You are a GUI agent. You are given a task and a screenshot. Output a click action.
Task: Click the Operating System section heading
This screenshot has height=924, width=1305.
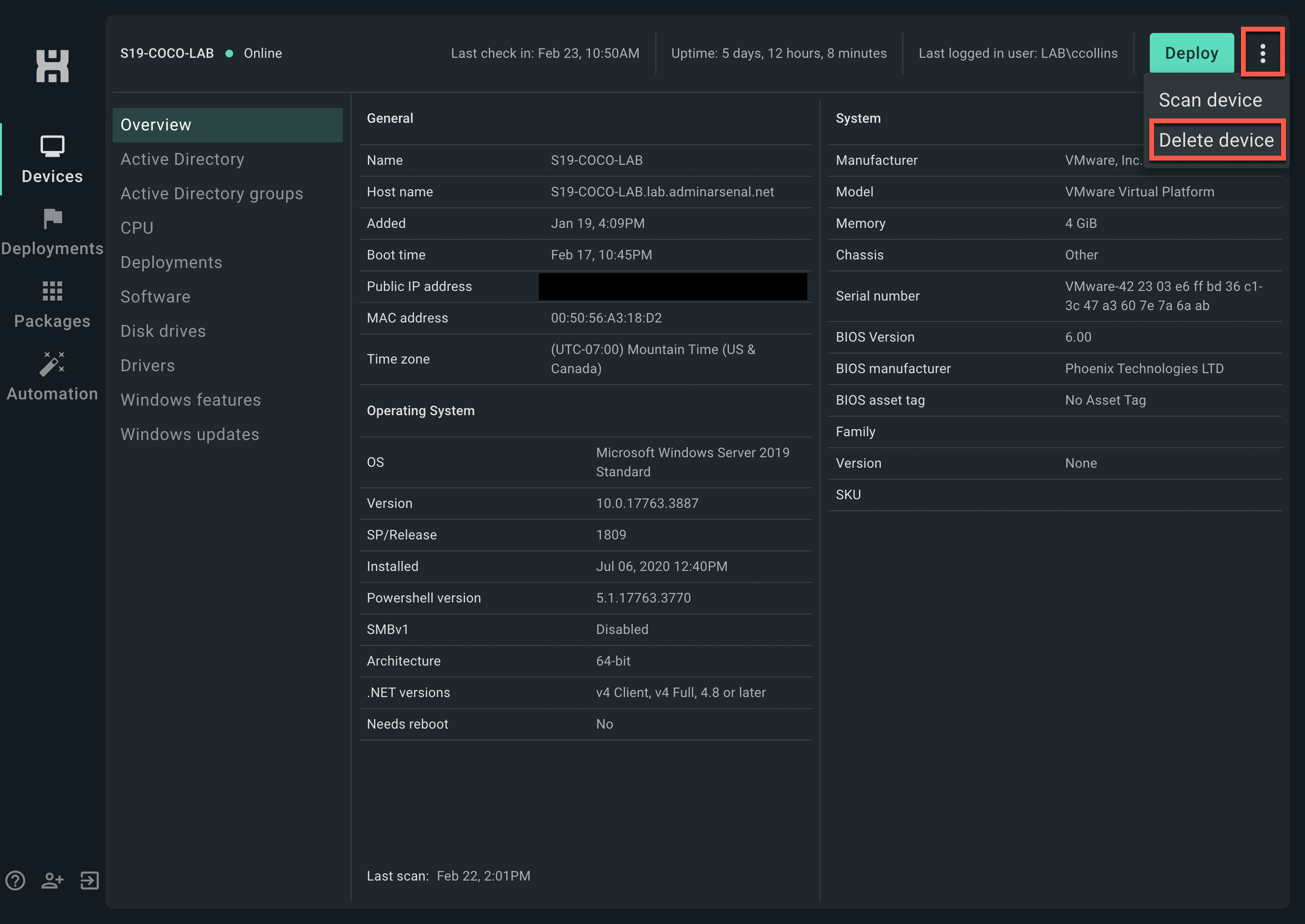(420, 410)
